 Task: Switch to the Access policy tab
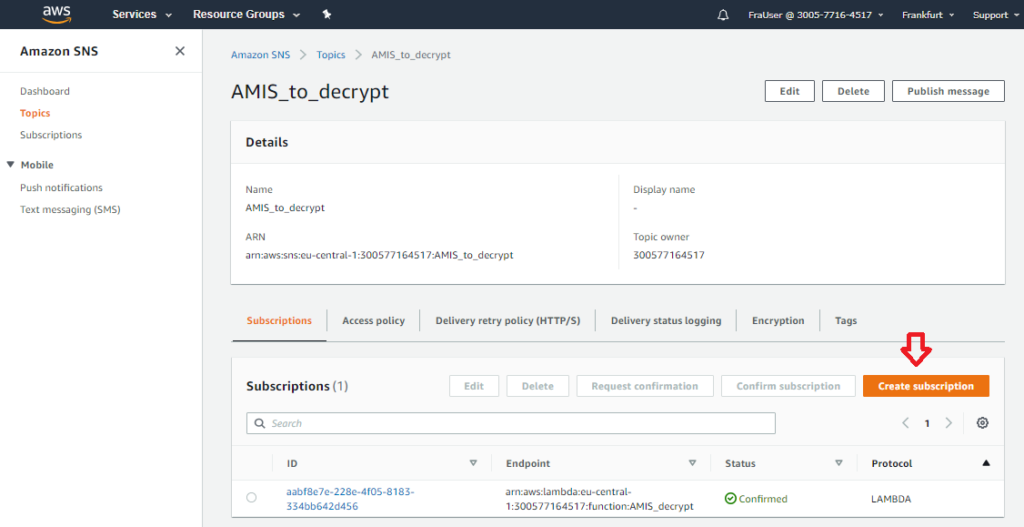373,321
